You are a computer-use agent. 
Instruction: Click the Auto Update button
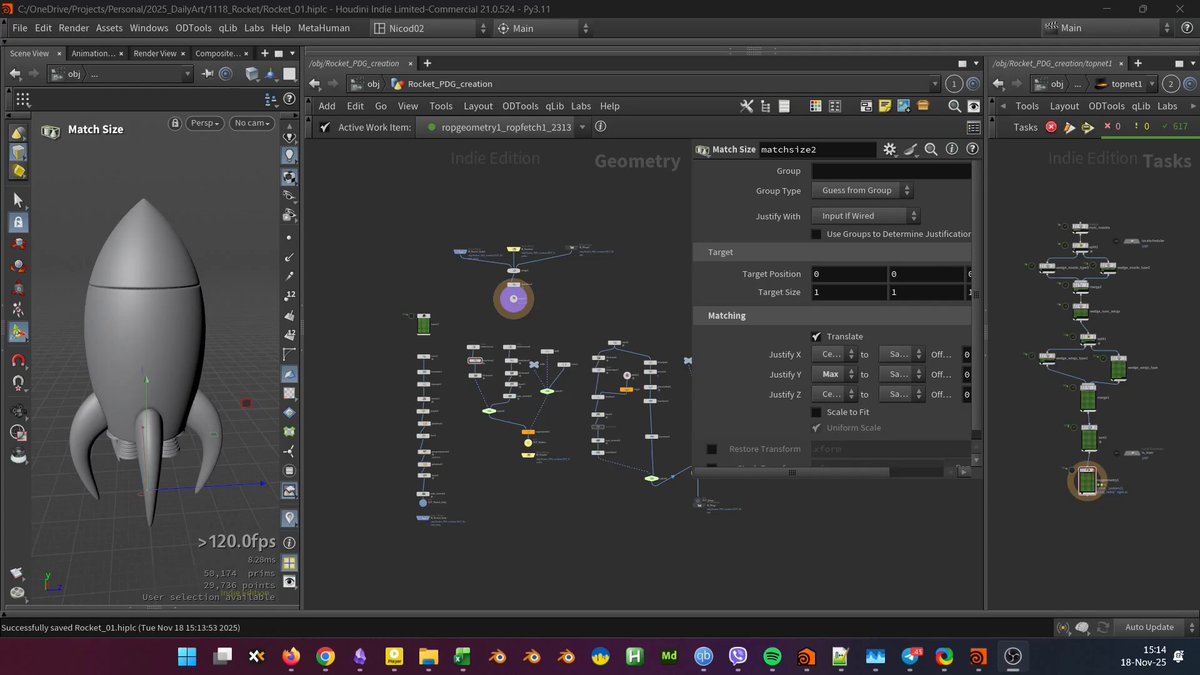[x=1149, y=627]
